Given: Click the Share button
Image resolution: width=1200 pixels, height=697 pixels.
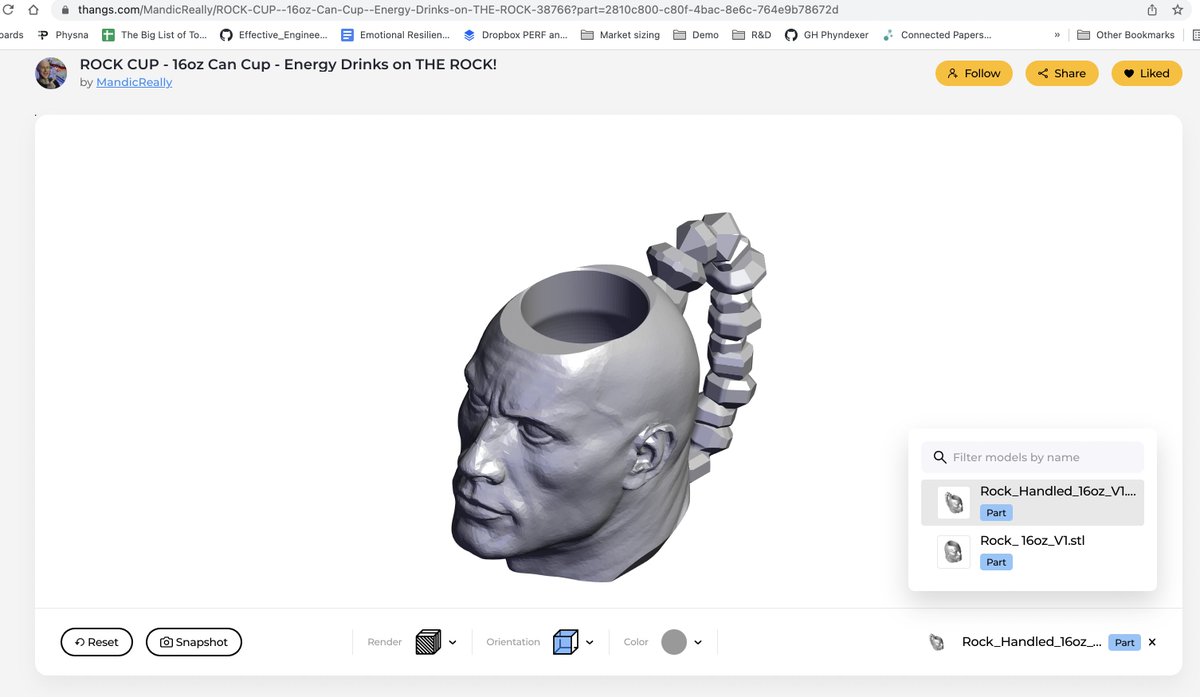Looking at the screenshot, I should coord(1061,73).
